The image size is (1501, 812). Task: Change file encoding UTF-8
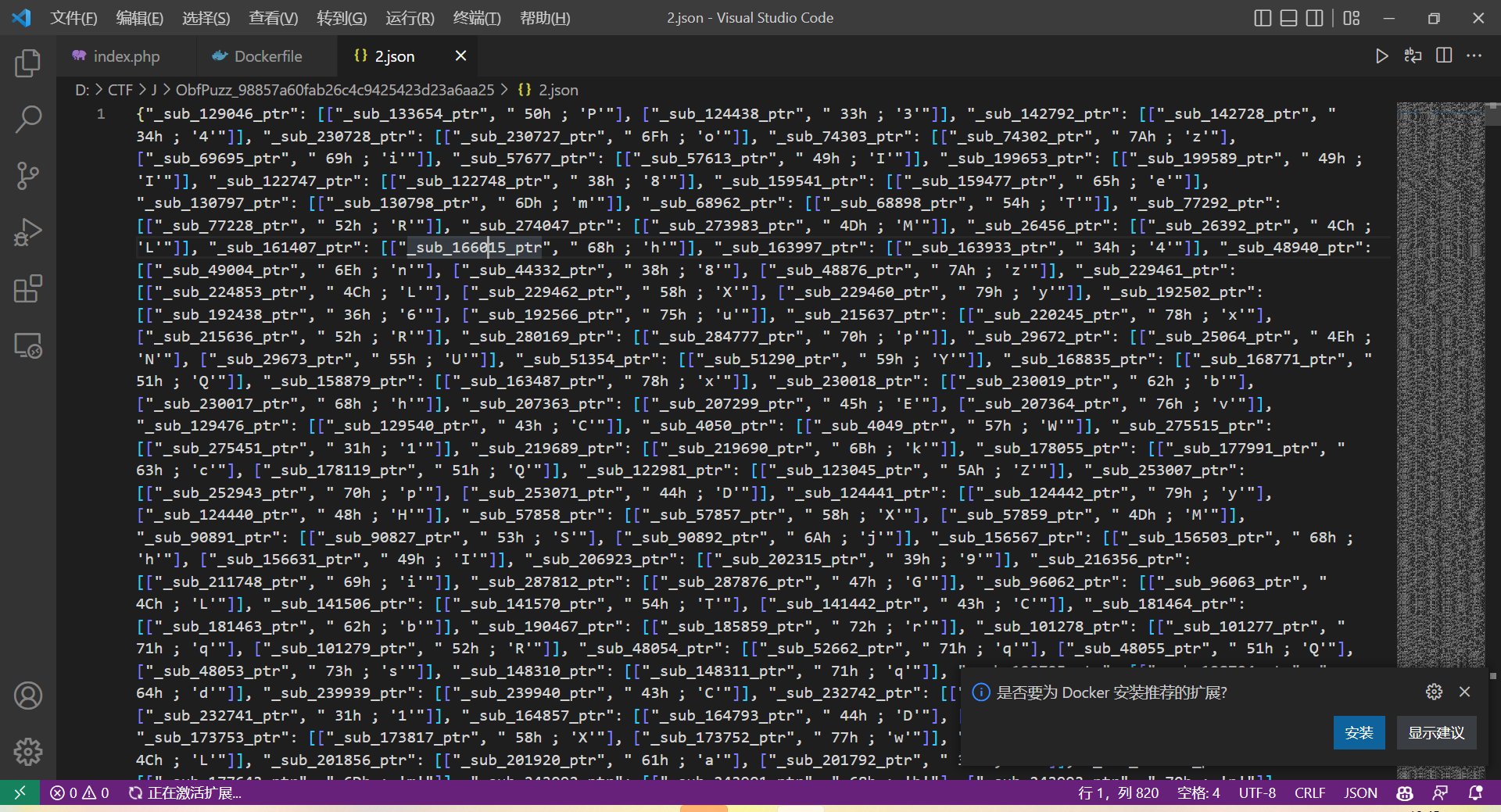(1257, 792)
